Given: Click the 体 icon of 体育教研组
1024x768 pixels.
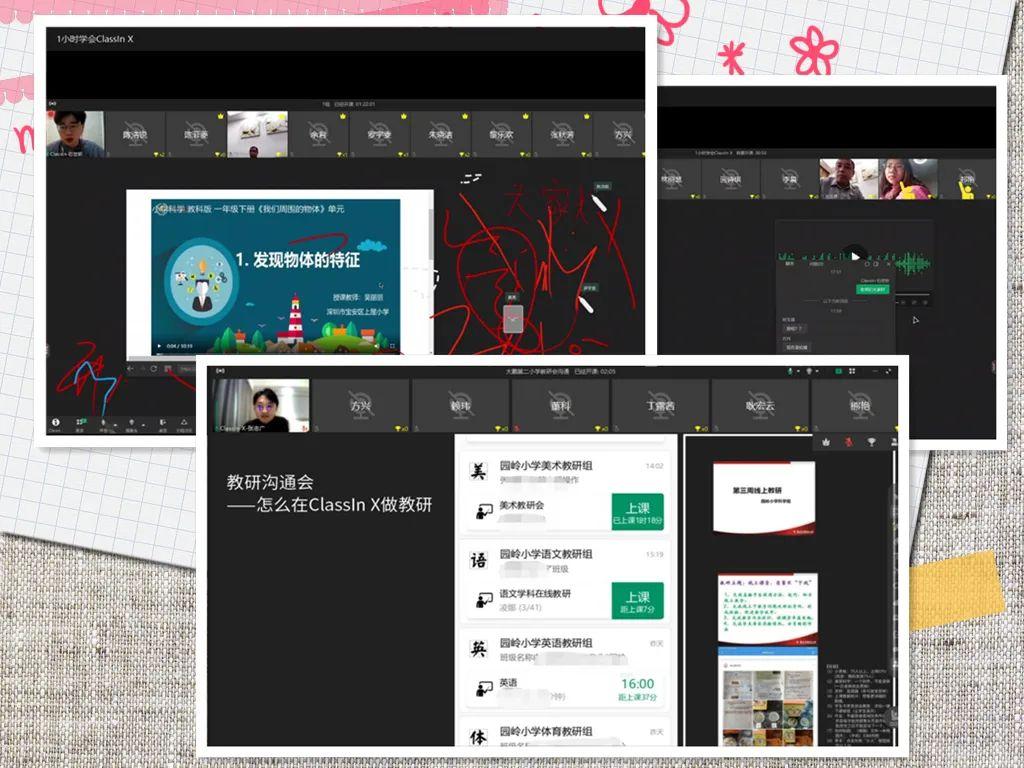Looking at the screenshot, I should 478,738.
